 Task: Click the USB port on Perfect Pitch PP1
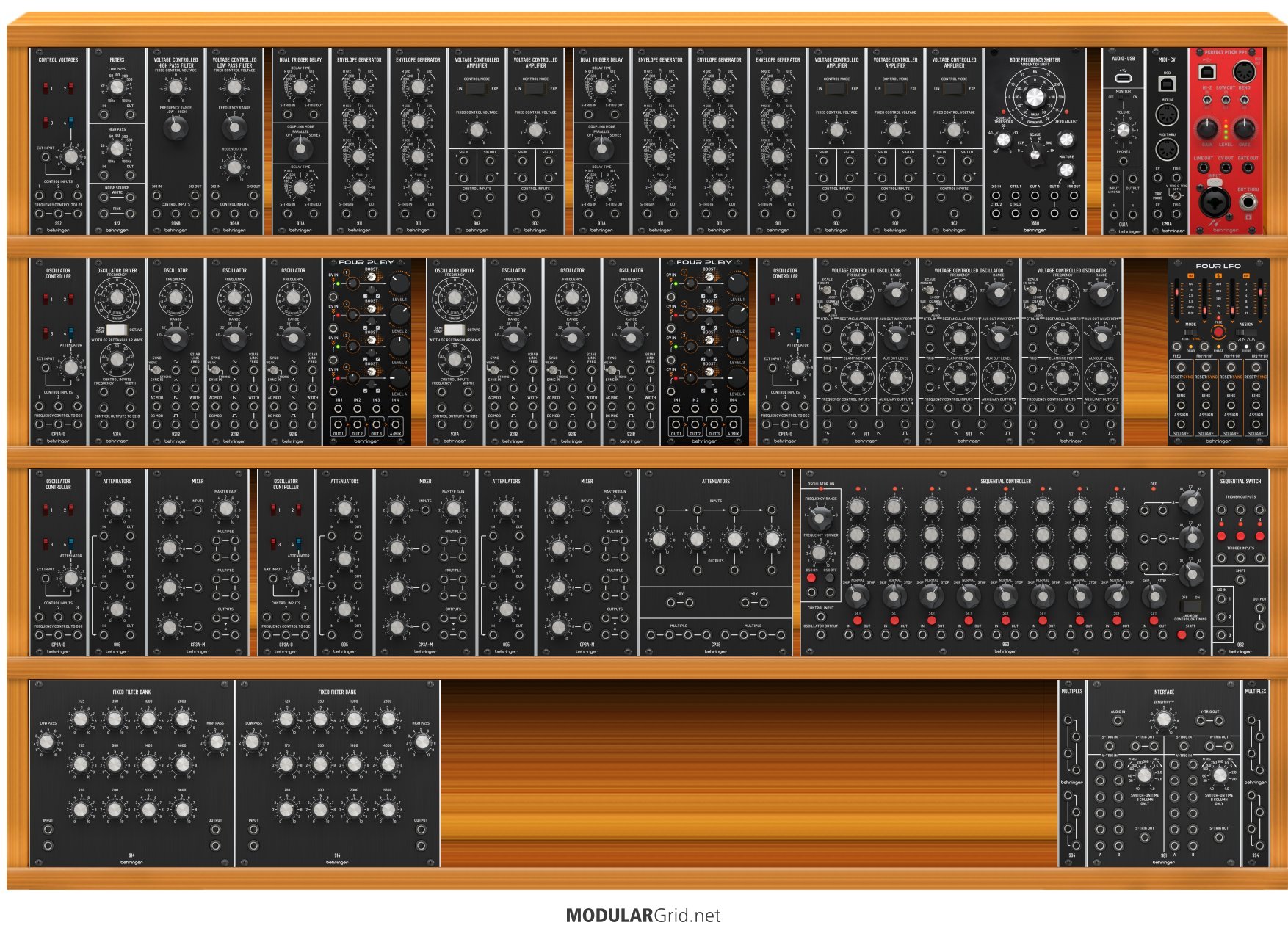click(x=1207, y=72)
